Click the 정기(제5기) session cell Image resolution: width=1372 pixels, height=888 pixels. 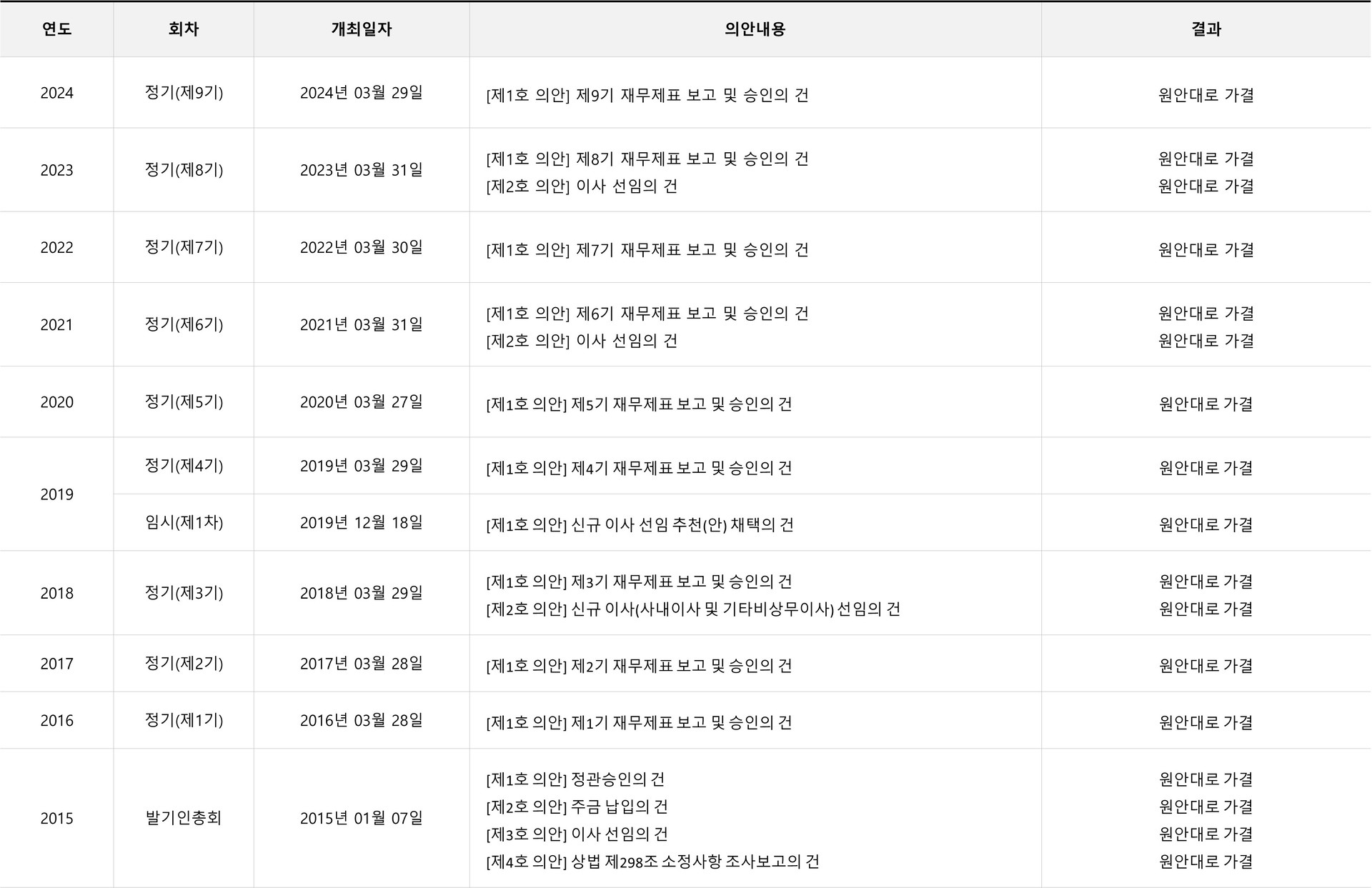184,402
